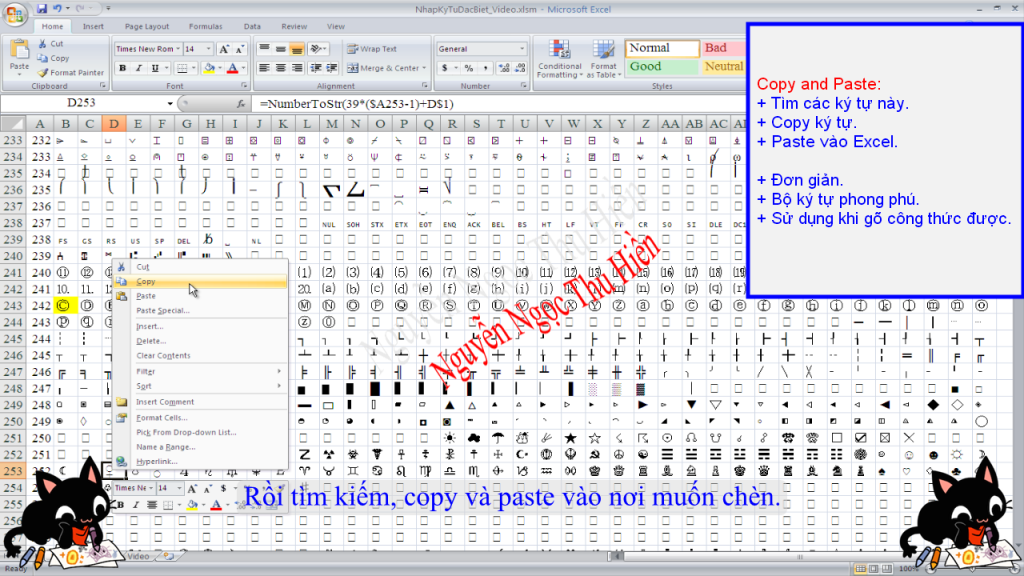Viewport: 1024px width, 576px height.
Task: Open the Formulas ribbon tab
Action: (206, 27)
